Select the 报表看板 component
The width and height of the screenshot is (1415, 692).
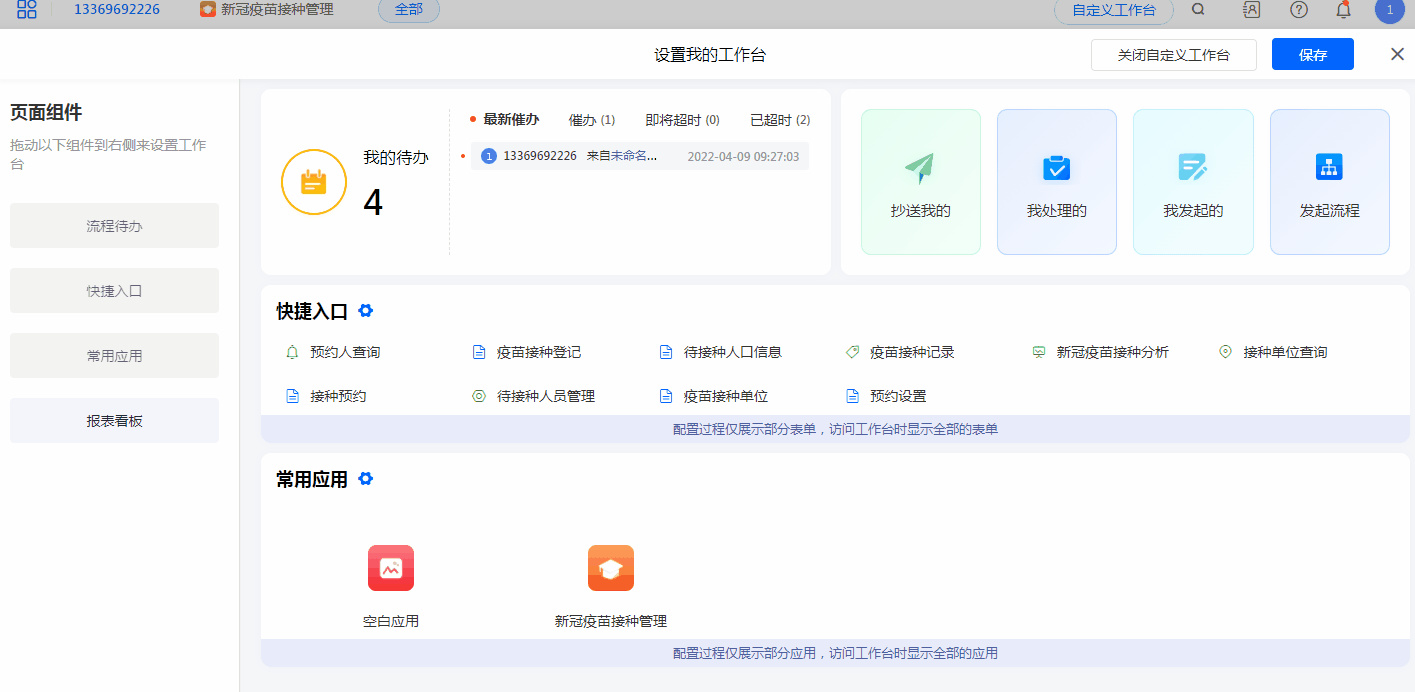[114, 421]
